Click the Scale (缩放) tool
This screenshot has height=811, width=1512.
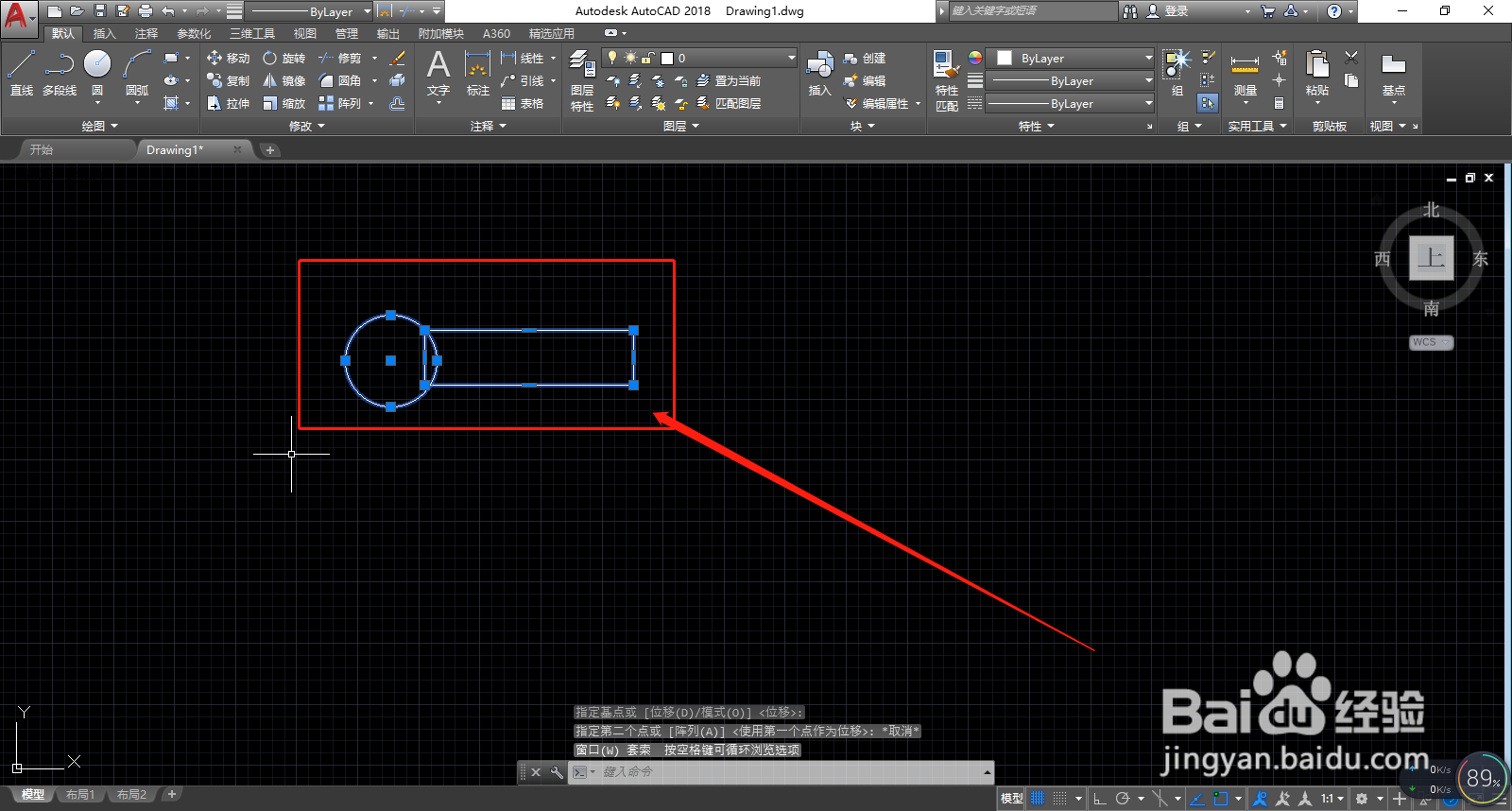pos(284,104)
